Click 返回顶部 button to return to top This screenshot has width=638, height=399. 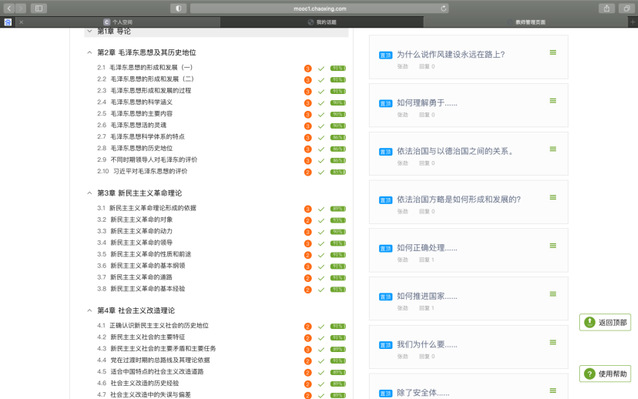605,322
